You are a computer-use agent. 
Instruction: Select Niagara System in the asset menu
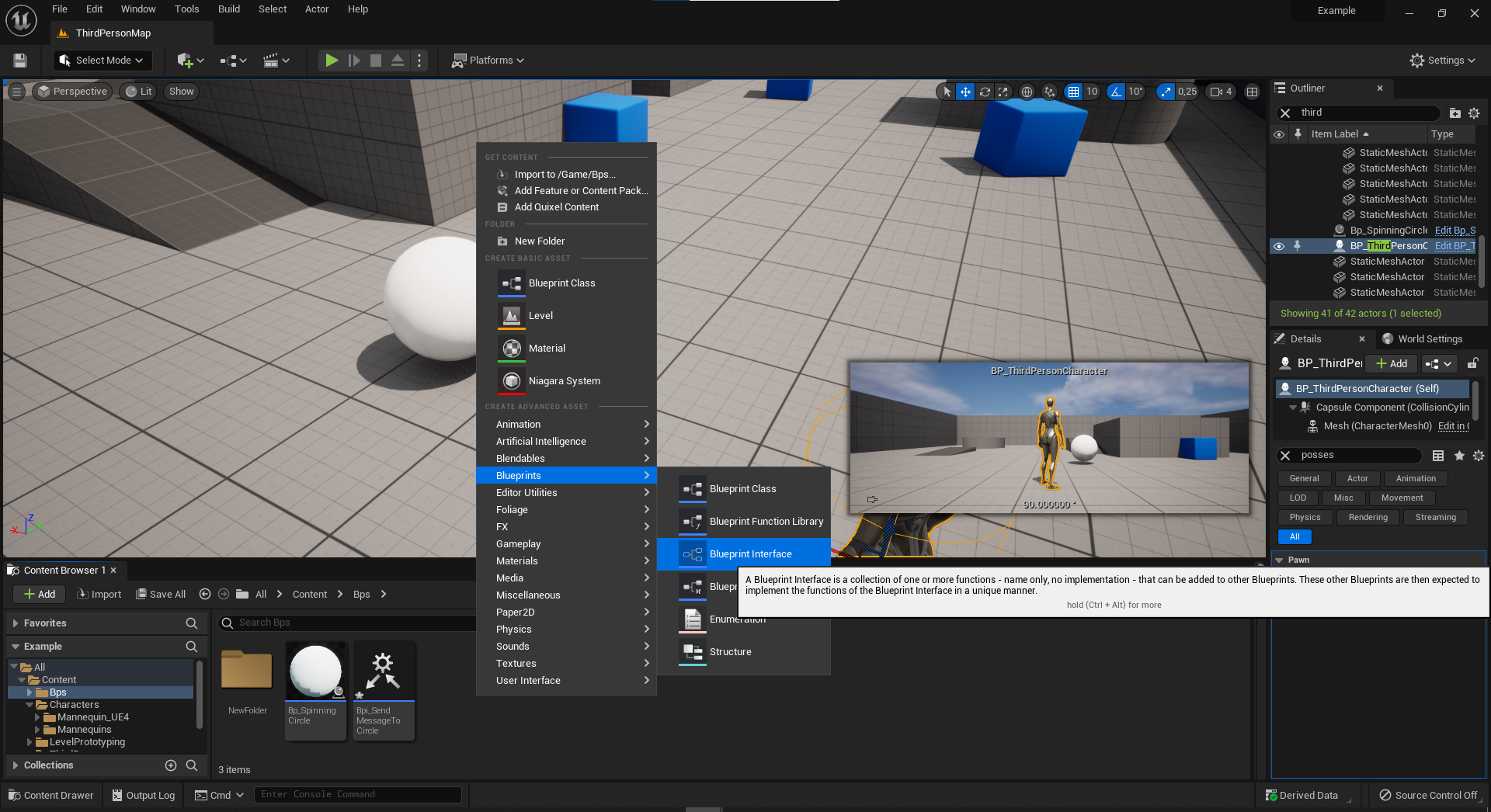(x=566, y=381)
